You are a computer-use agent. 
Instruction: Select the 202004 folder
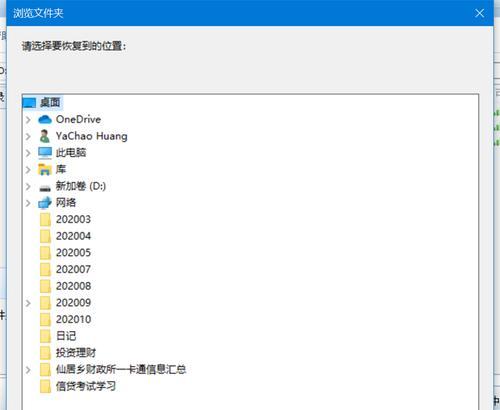[x=65, y=236]
